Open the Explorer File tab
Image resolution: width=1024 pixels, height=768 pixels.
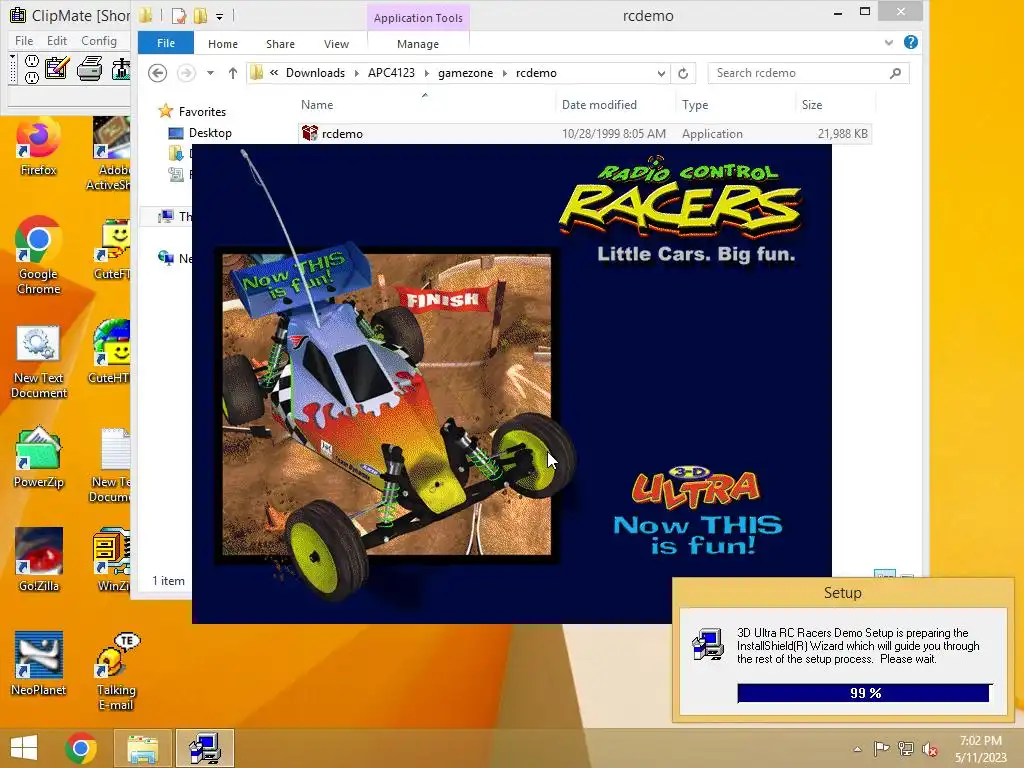tap(166, 43)
